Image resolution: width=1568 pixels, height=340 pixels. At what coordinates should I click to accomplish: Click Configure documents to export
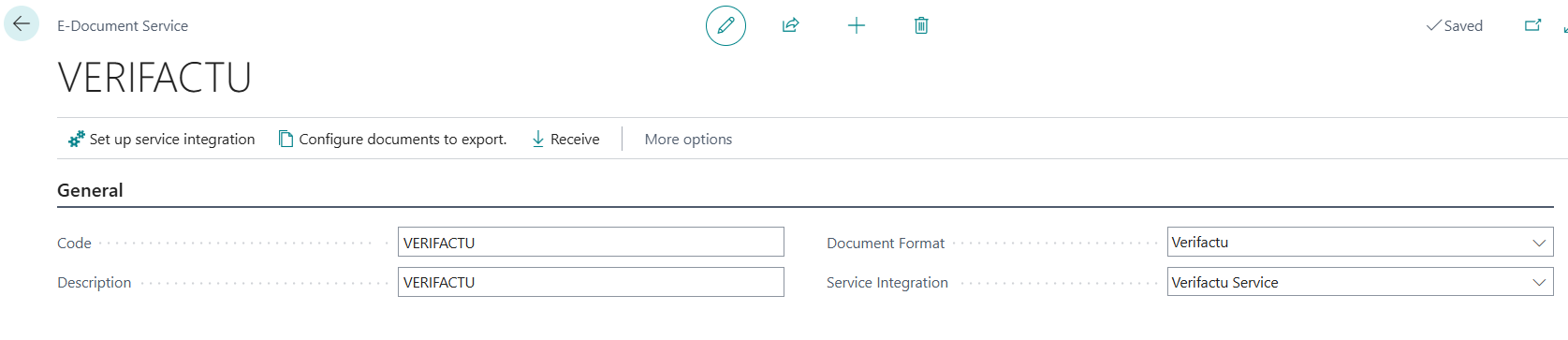pyautogui.click(x=393, y=139)
